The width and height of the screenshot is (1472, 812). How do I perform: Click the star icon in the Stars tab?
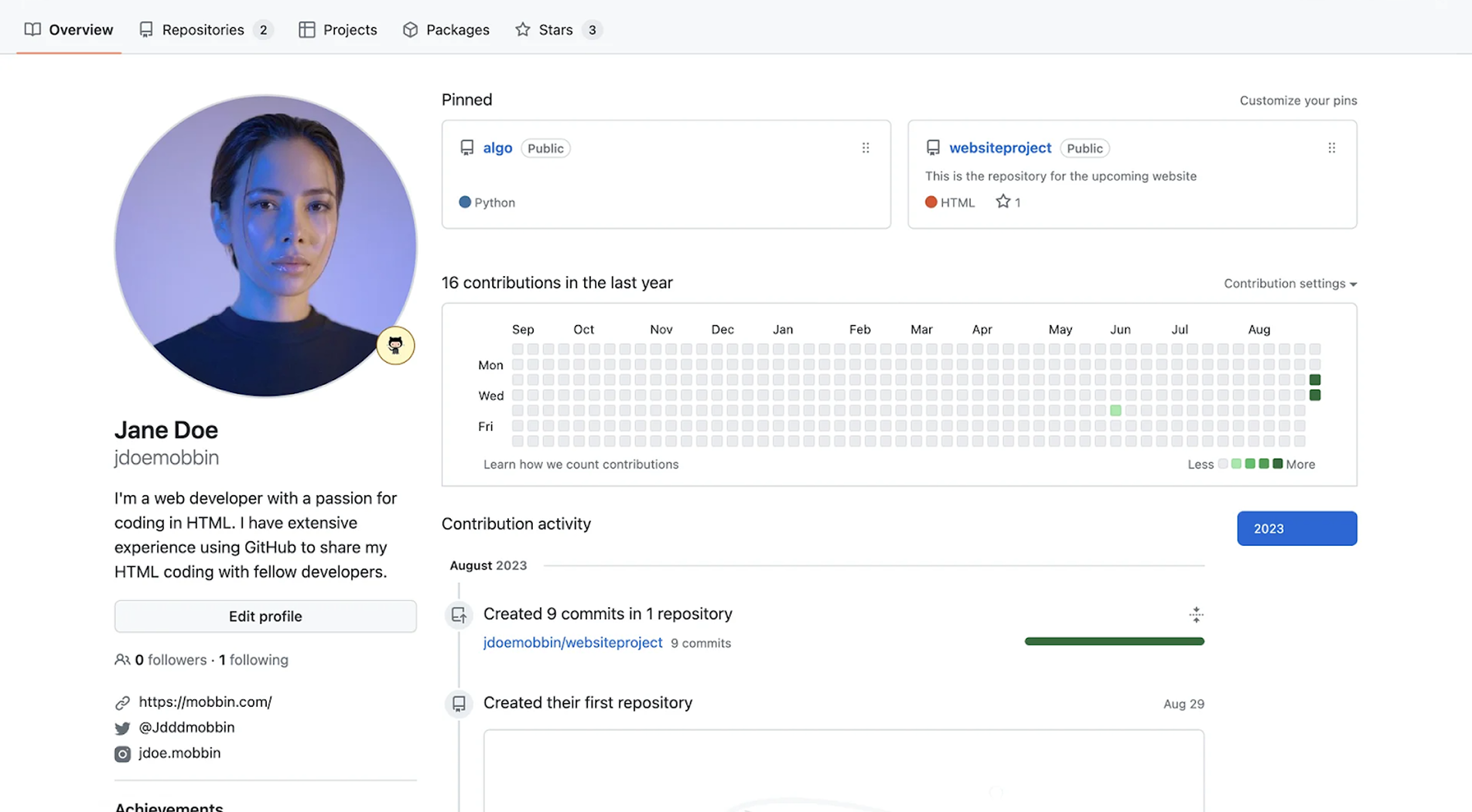[523, 29]
